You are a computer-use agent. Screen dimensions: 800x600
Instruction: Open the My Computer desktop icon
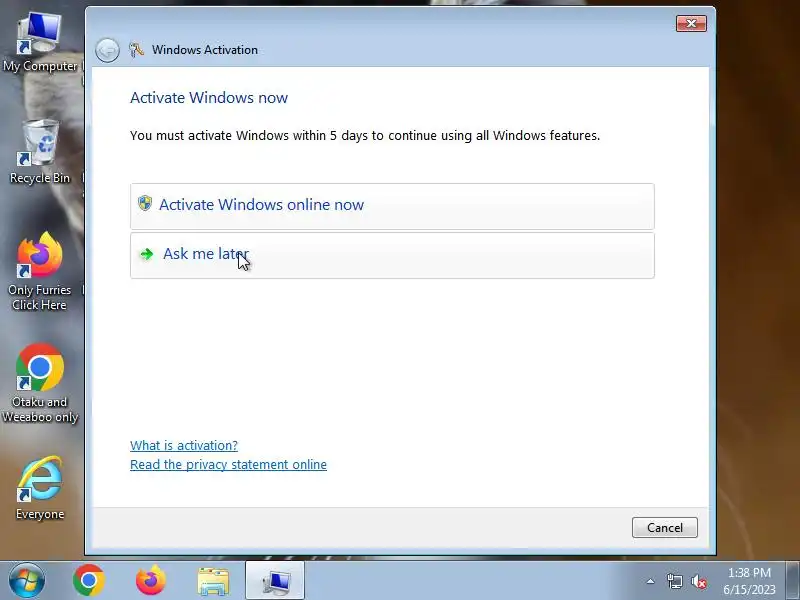point(40,42)
